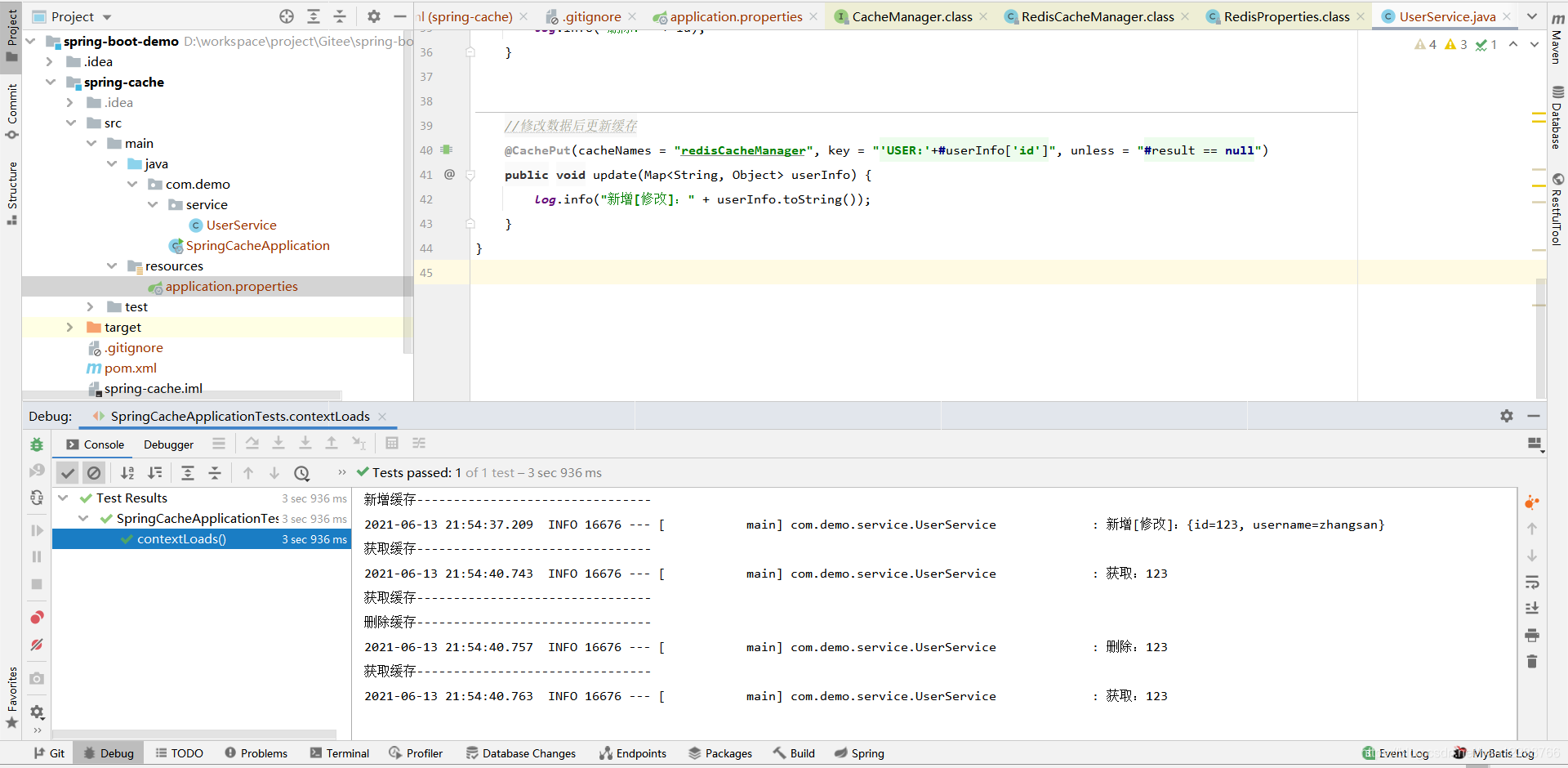Clear the console with trash icon
This screenshot has height=768, width=1568.
(x=1533, y=662)
